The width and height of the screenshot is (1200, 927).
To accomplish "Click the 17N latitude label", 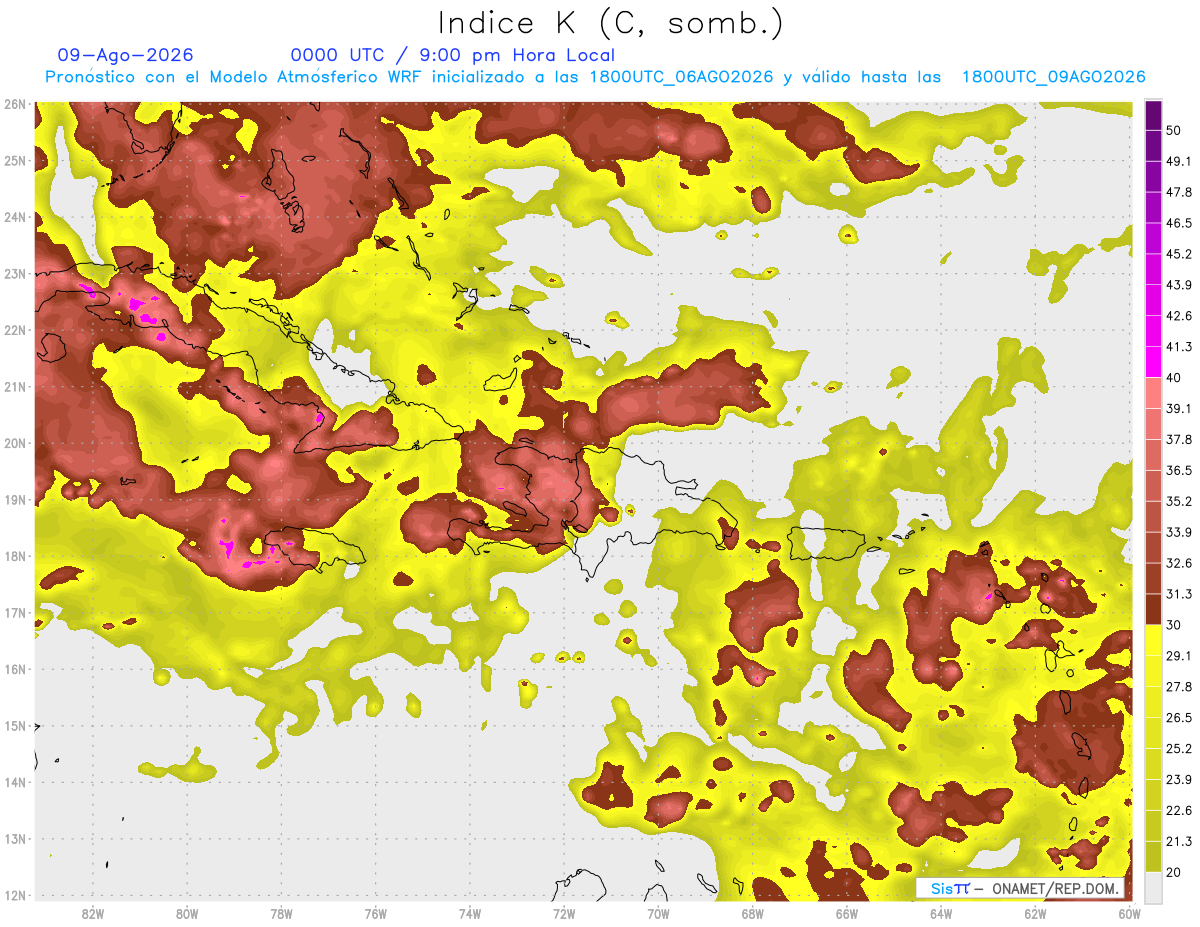I will pos(15,613).
